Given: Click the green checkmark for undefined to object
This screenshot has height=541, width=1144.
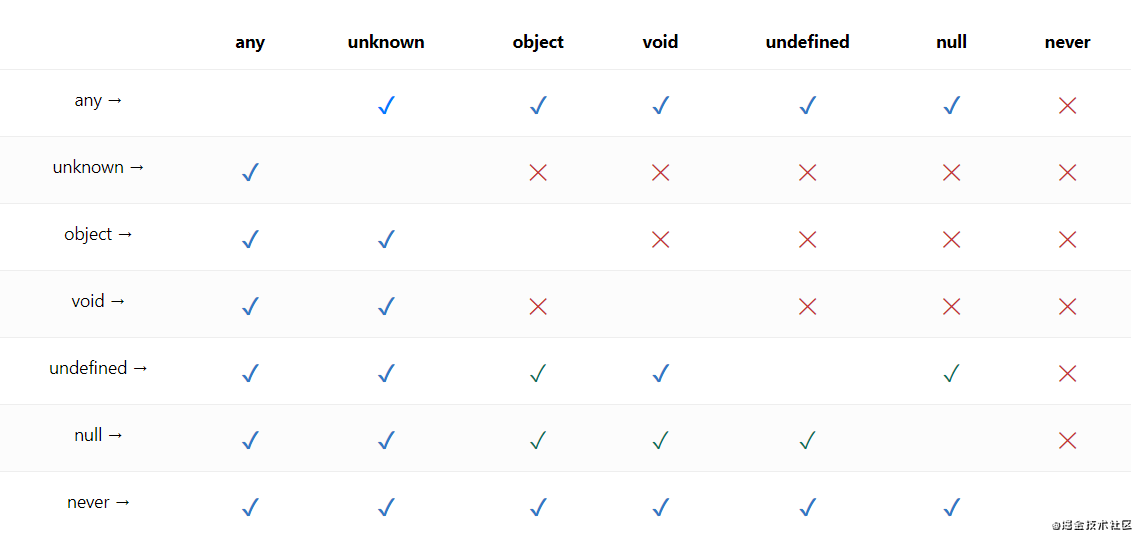Looking at the screenshot, I should pyautogui.click(x=538, y=373).
